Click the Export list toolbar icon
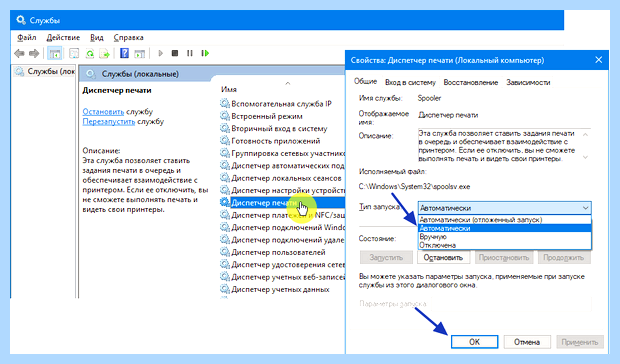The height and width of the screenshot is (364, 620). tap(104, 53)
